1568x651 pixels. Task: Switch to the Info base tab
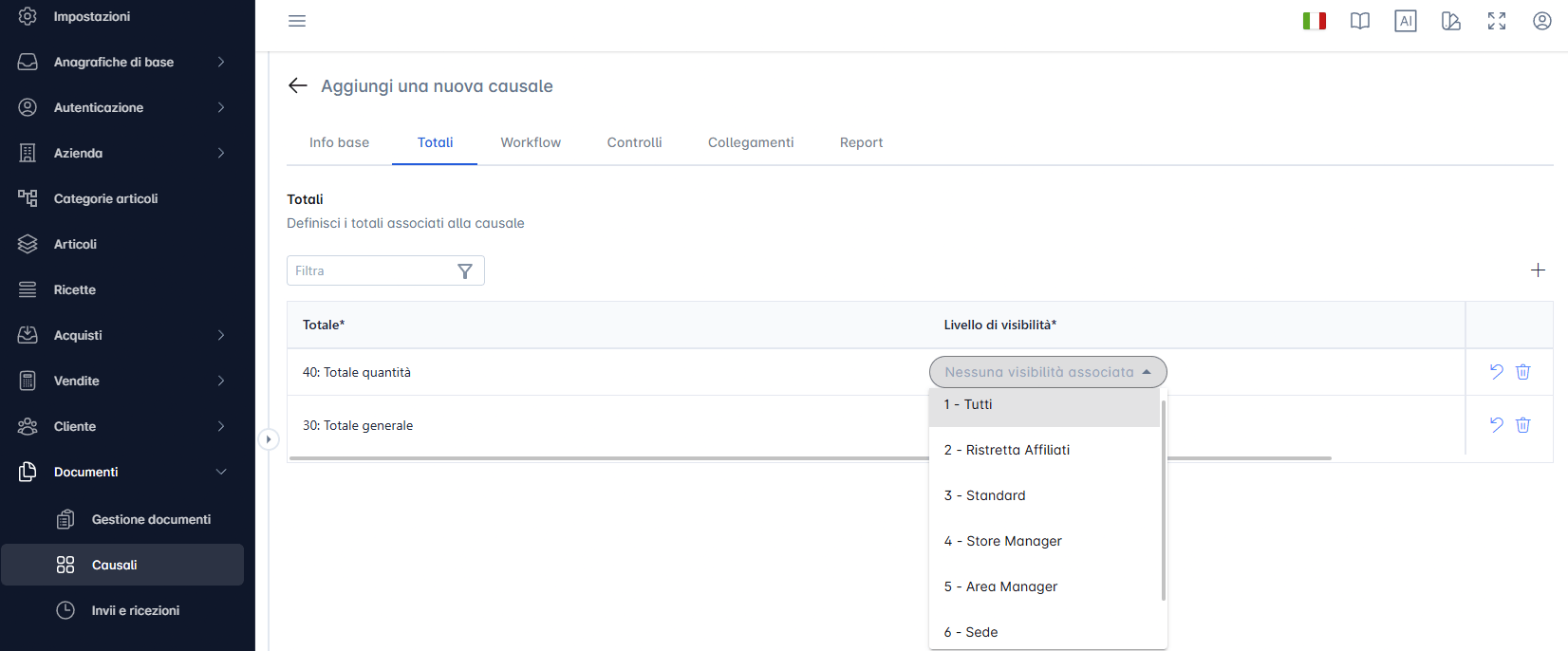(339, 142)
